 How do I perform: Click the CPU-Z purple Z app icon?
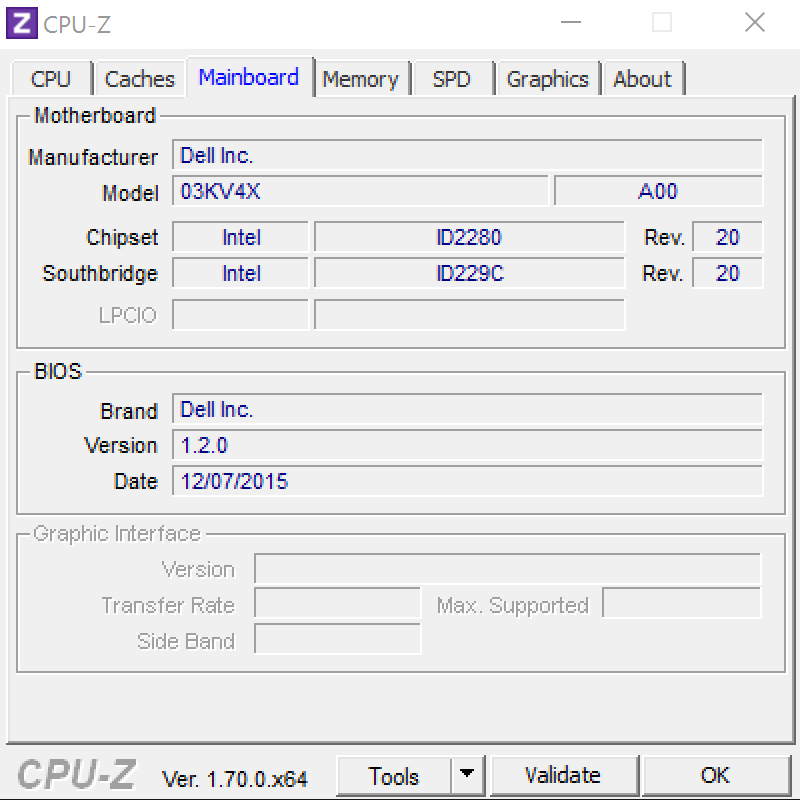point(21,23)
